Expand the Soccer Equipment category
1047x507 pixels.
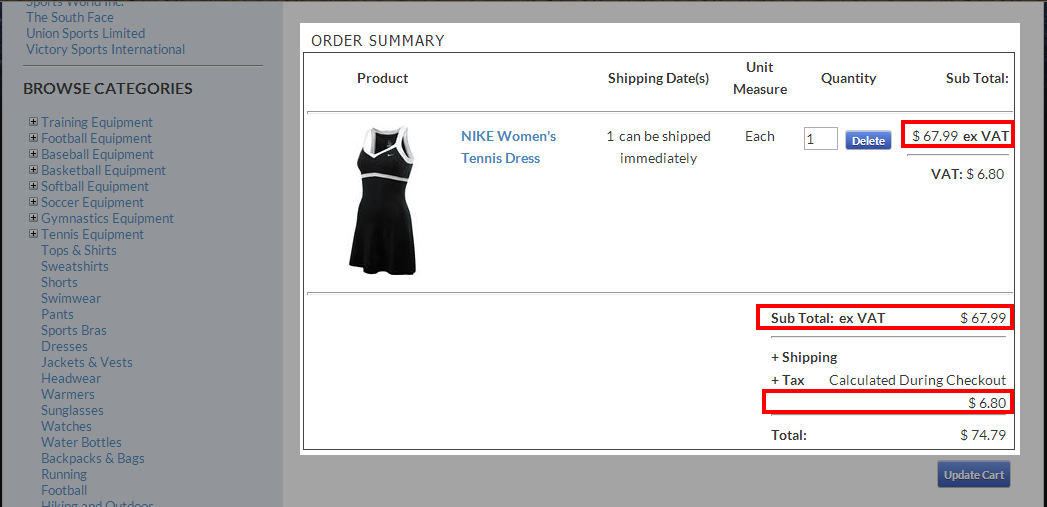tap(33, 202)
